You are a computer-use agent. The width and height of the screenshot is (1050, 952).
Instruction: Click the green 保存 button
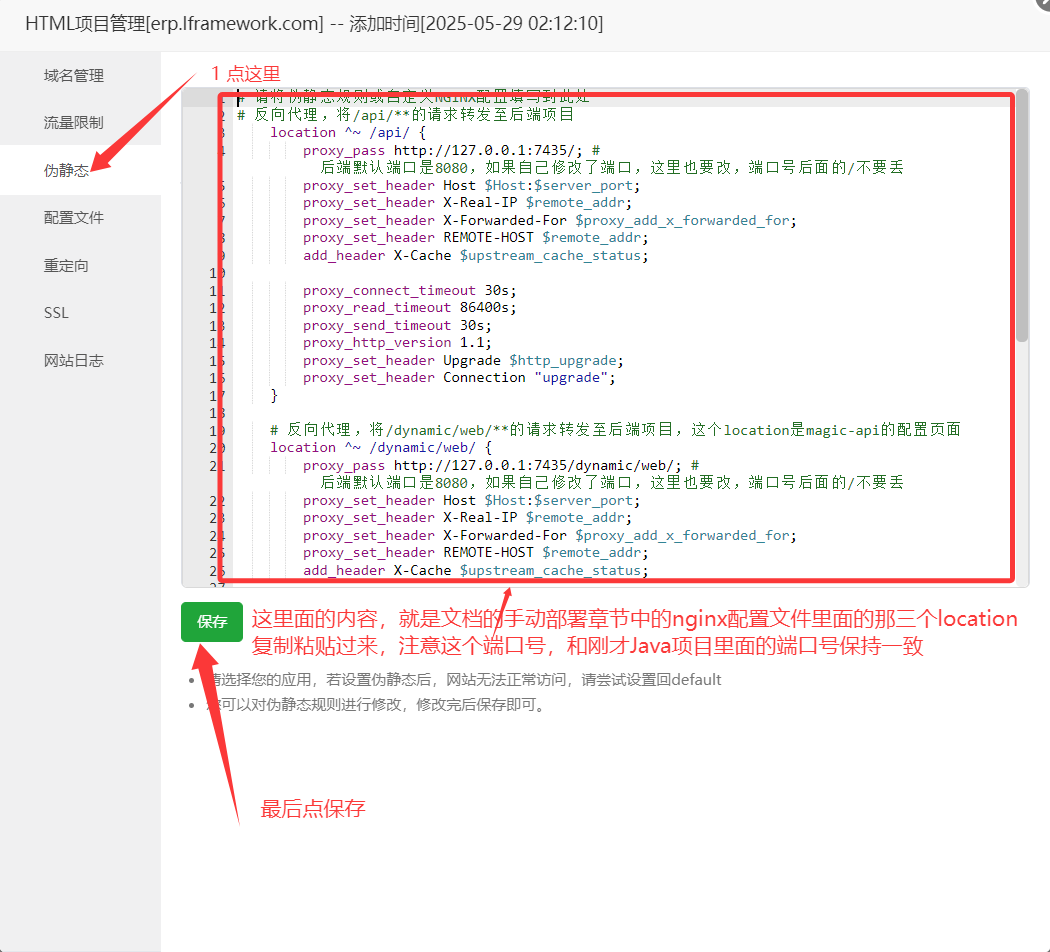[x=212, y=622]
